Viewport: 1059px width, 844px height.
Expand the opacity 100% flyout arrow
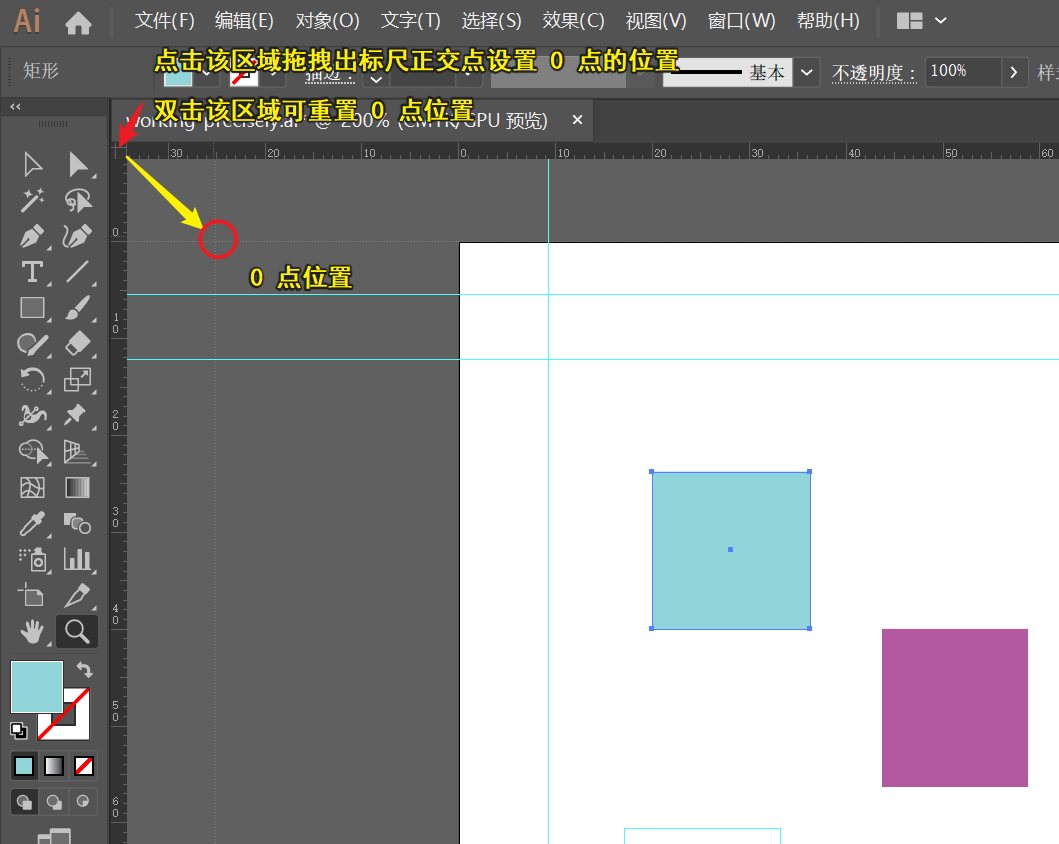1014,72
